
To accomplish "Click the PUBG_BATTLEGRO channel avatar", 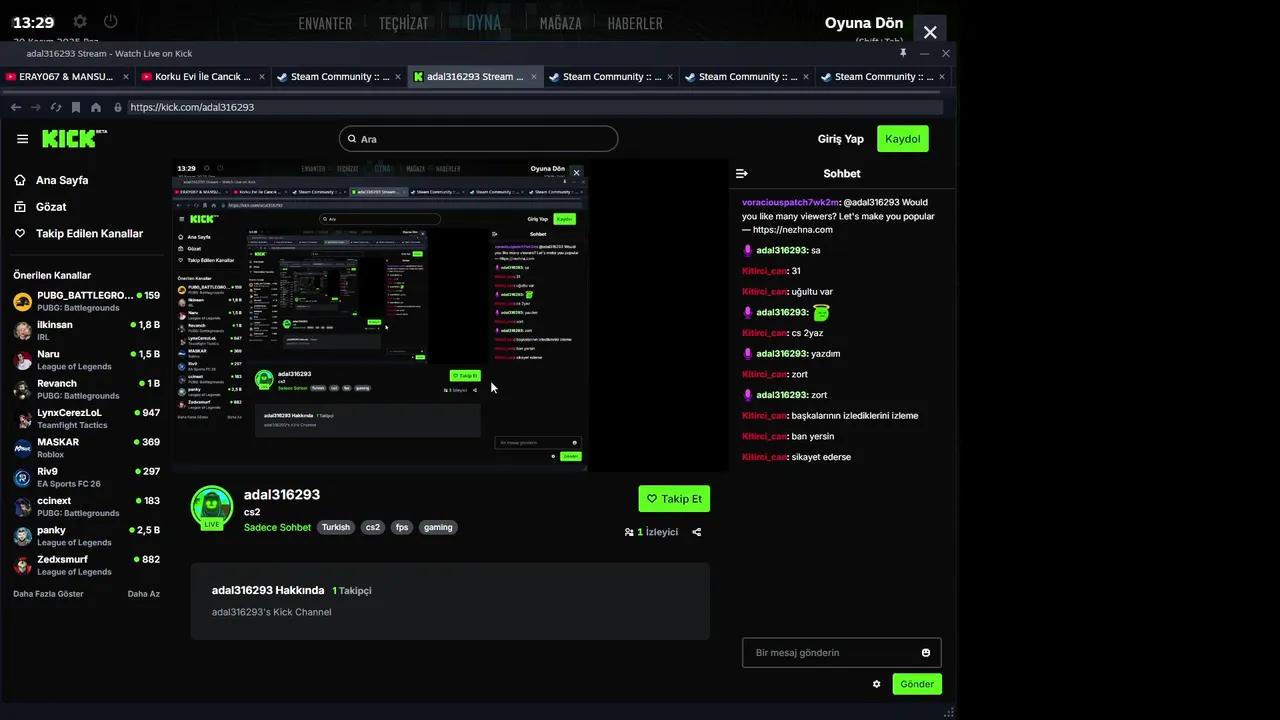I will [x=23, y=302].
